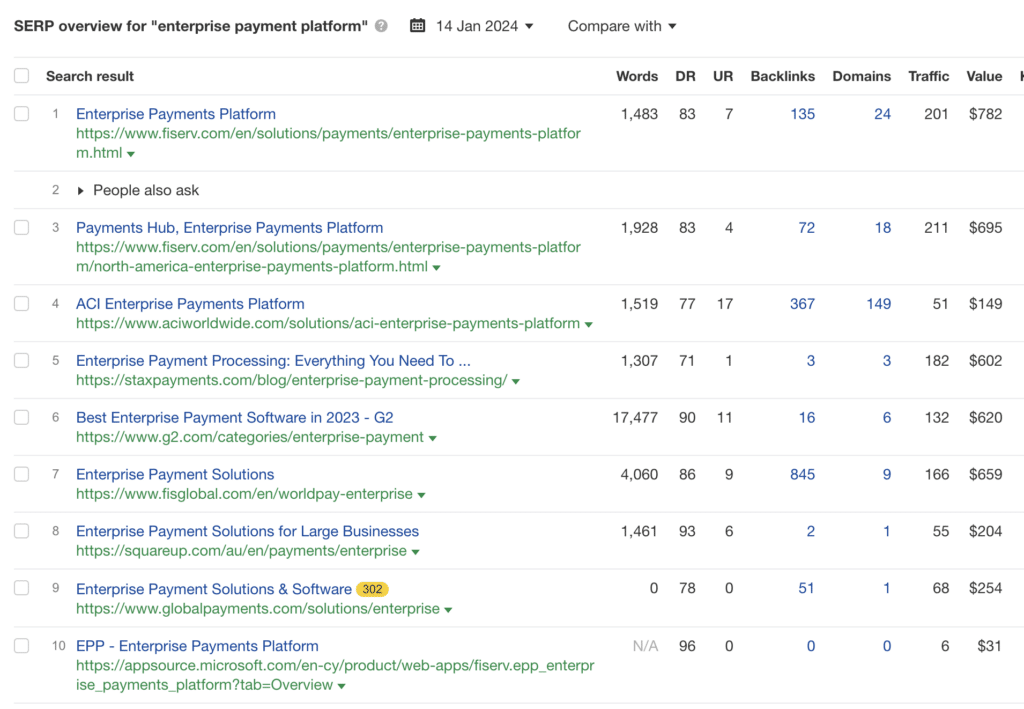1024x709 pixels.
Task: Check the box for Best Enterprise Payment Software G2
Action: click(x=22, y=417)
